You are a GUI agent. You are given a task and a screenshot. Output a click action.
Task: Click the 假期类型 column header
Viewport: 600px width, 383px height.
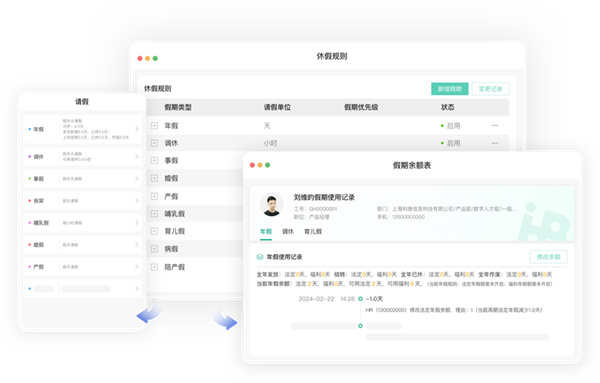(x=178, y=107)
